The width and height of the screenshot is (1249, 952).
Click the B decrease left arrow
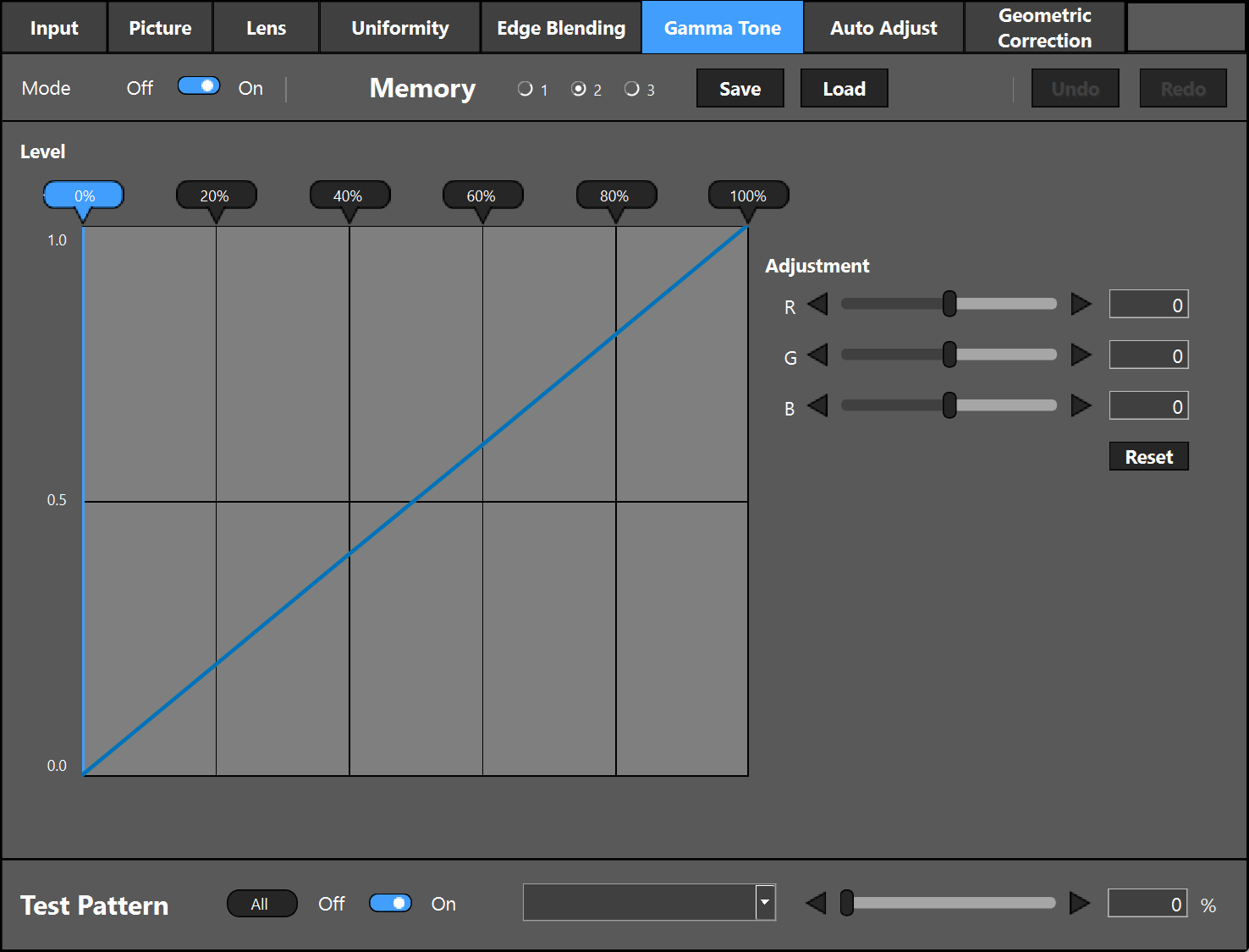(x=817, y=405)
